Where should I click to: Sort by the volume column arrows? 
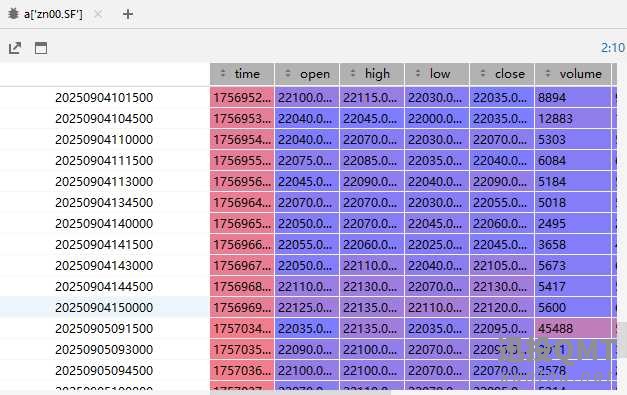point(548,74)
